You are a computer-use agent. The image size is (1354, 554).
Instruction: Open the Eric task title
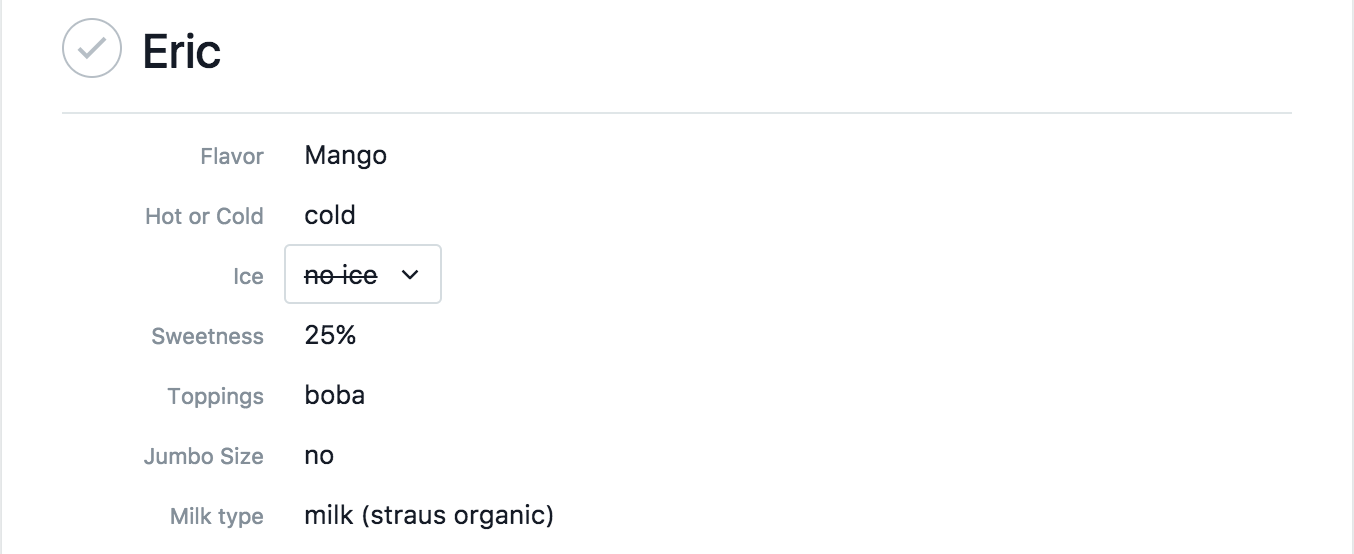point(182,50)
